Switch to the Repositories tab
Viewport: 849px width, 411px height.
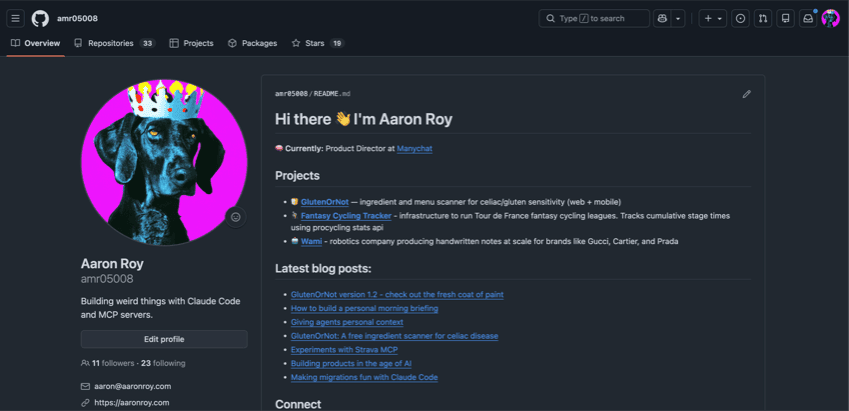114,43
